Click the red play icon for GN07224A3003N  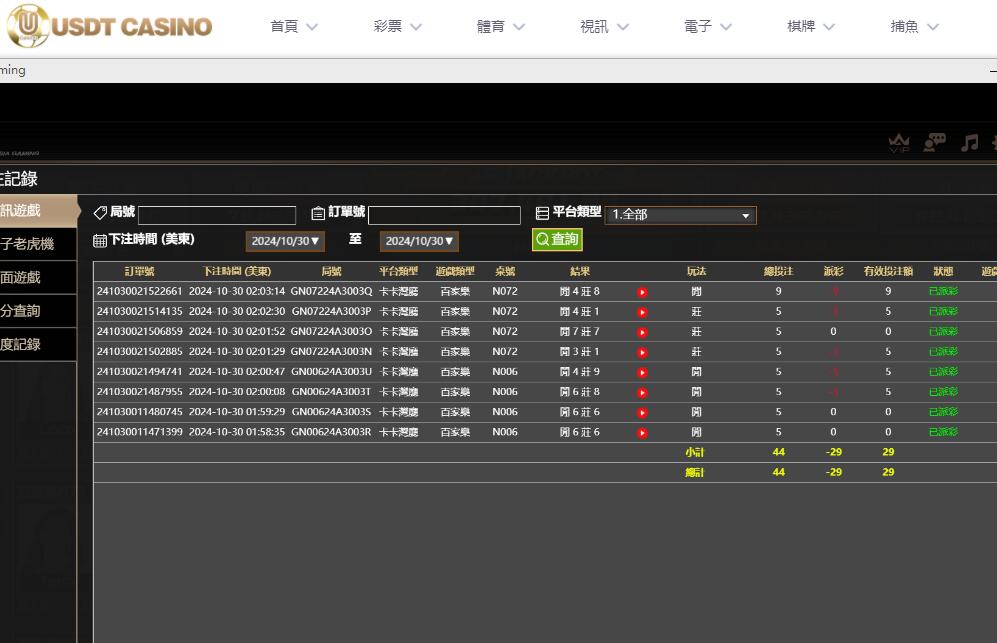(x=642, y=352)
